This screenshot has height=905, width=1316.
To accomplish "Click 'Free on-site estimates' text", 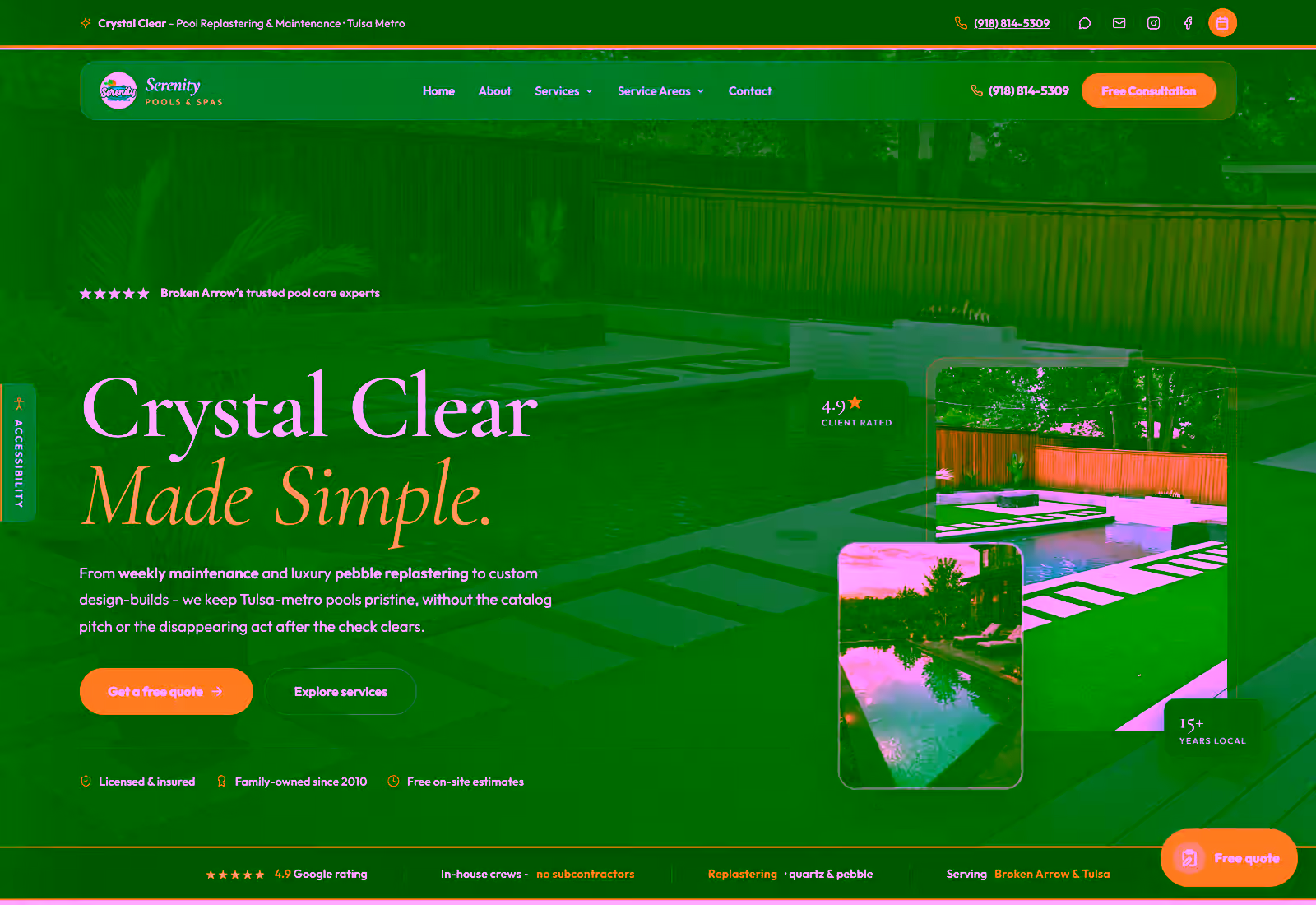I will 466,782.
